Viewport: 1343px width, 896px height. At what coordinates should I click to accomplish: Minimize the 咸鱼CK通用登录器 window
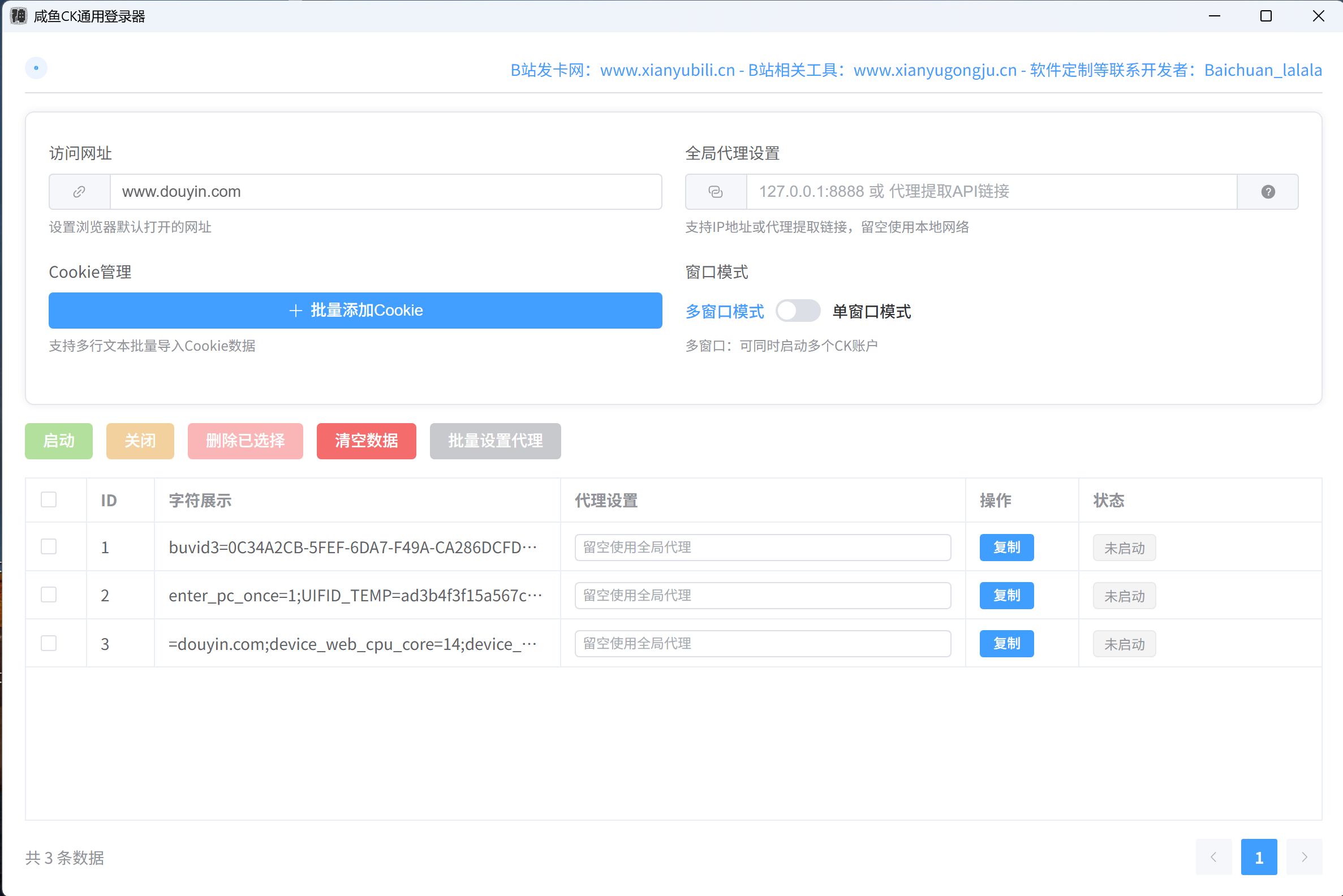[1215, 16]
